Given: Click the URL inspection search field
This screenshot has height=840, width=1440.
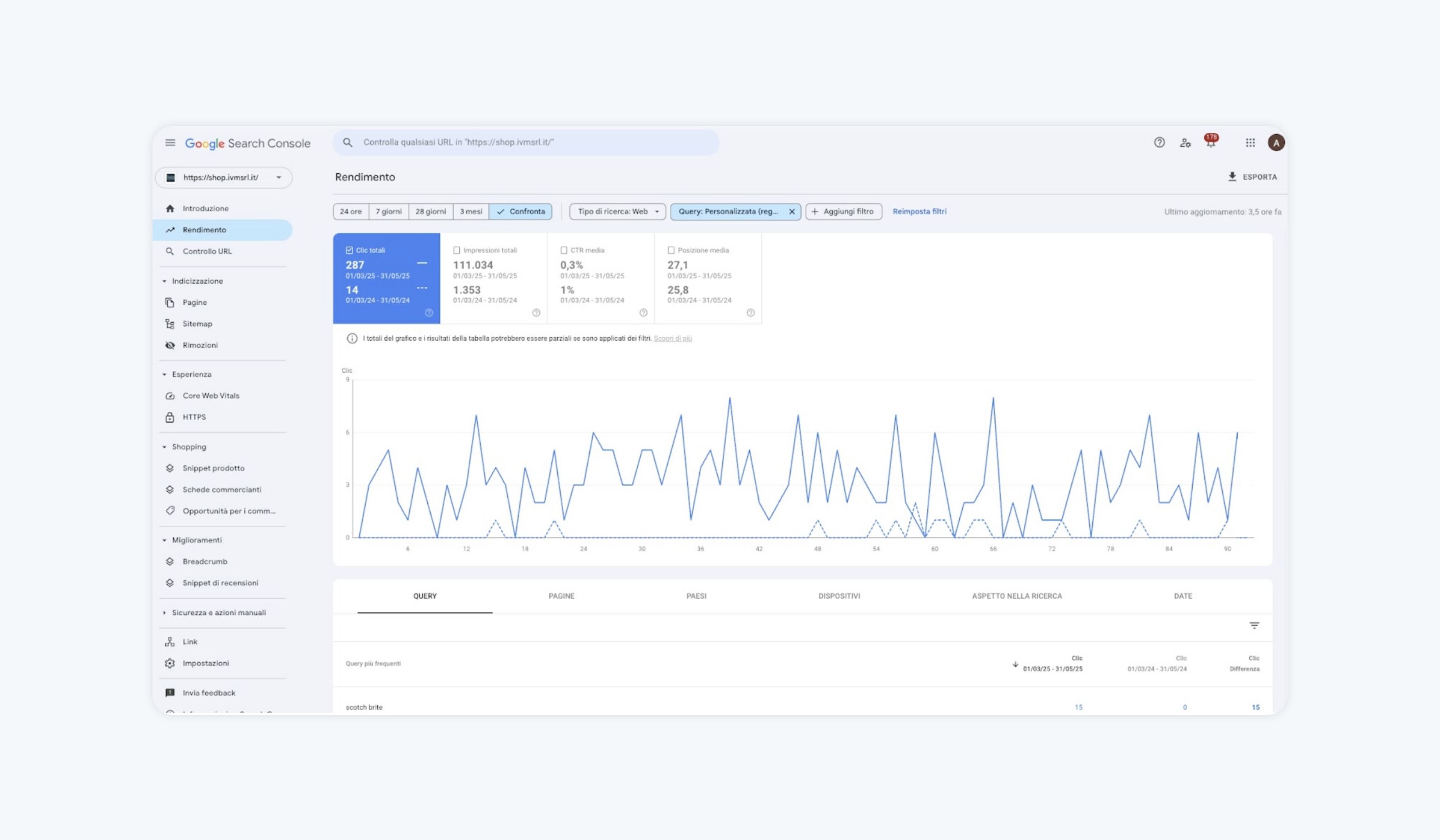Looking at the screenshot, I should pos(526,142).
